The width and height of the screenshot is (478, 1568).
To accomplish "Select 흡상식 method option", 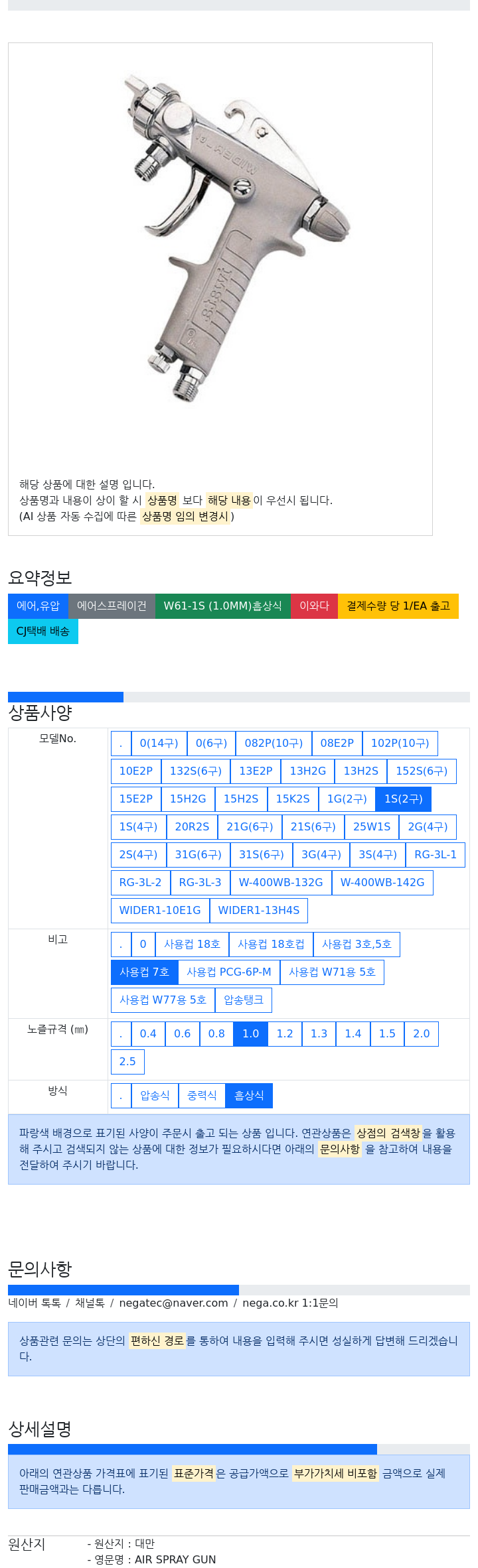I will pyautogui.click(x=249, y=1096).
